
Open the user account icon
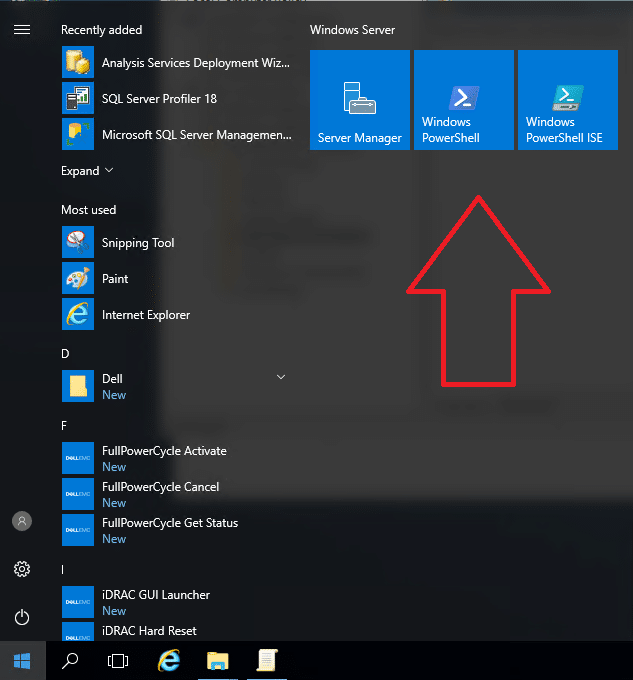[x=22, y=521]
